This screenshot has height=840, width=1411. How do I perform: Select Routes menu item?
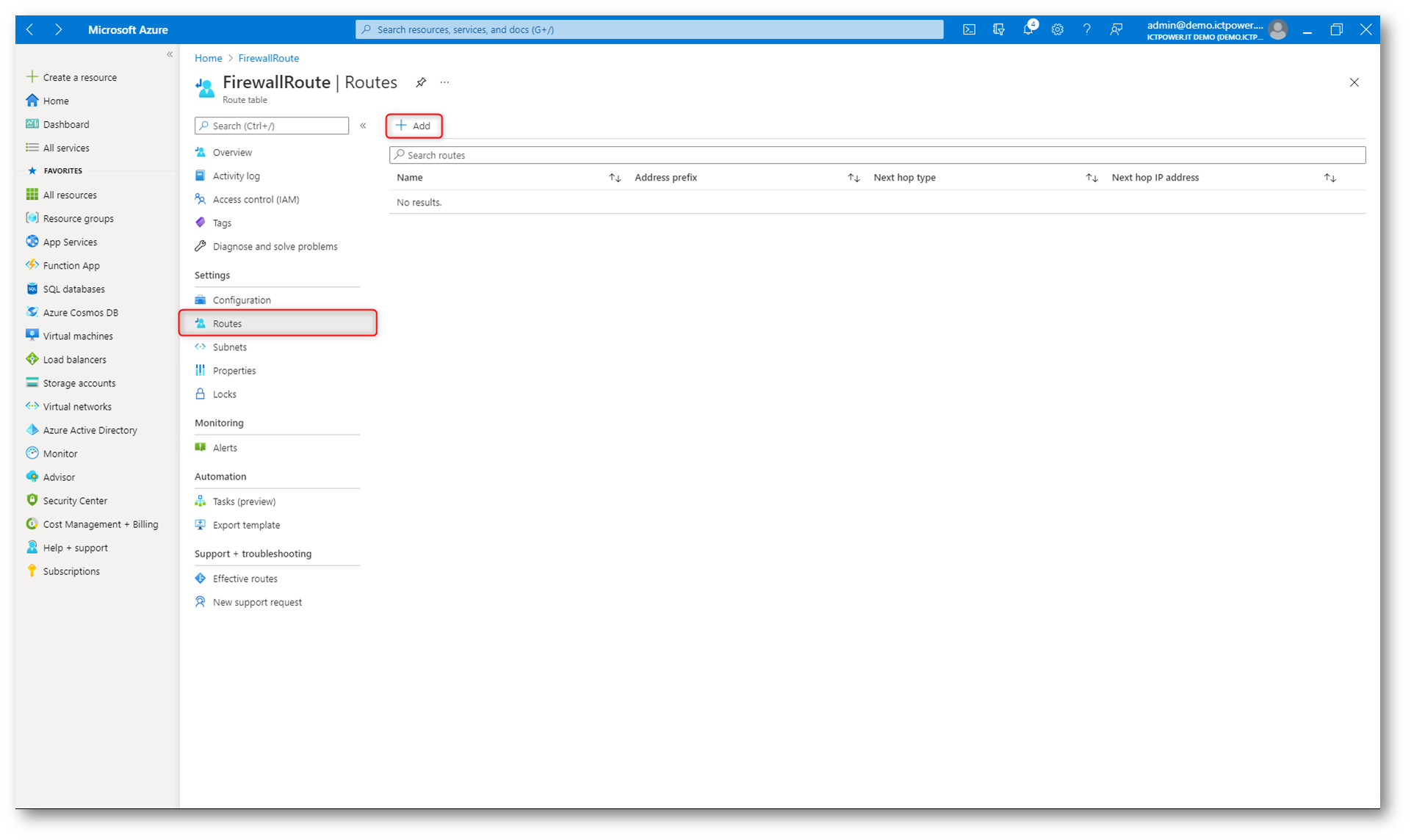coord(278,324)
